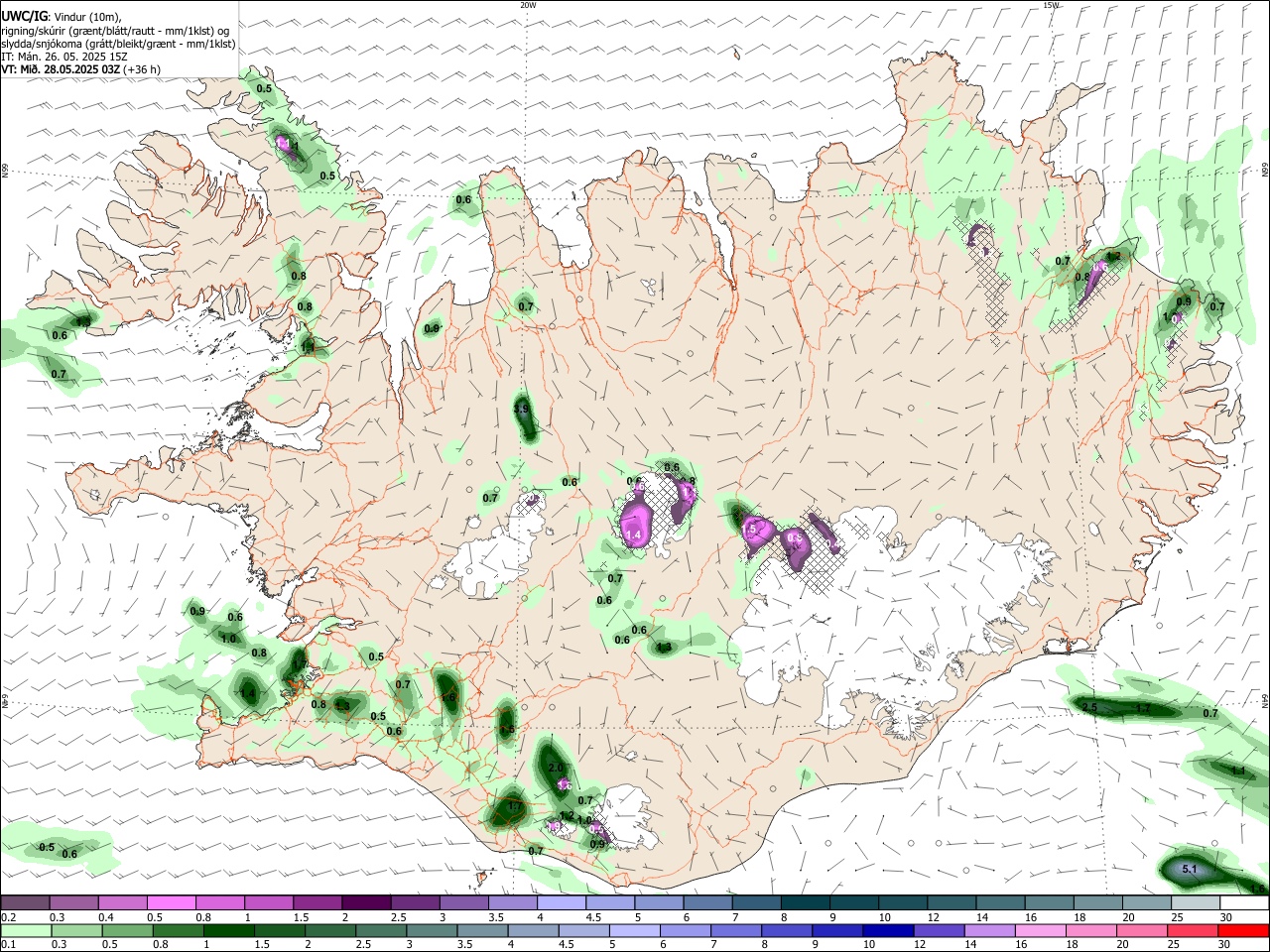Click the 5.1 precipitation value offshore
Image resolution: width=1270 pixels, height=952 pixels.
[x=1191, y=870]
